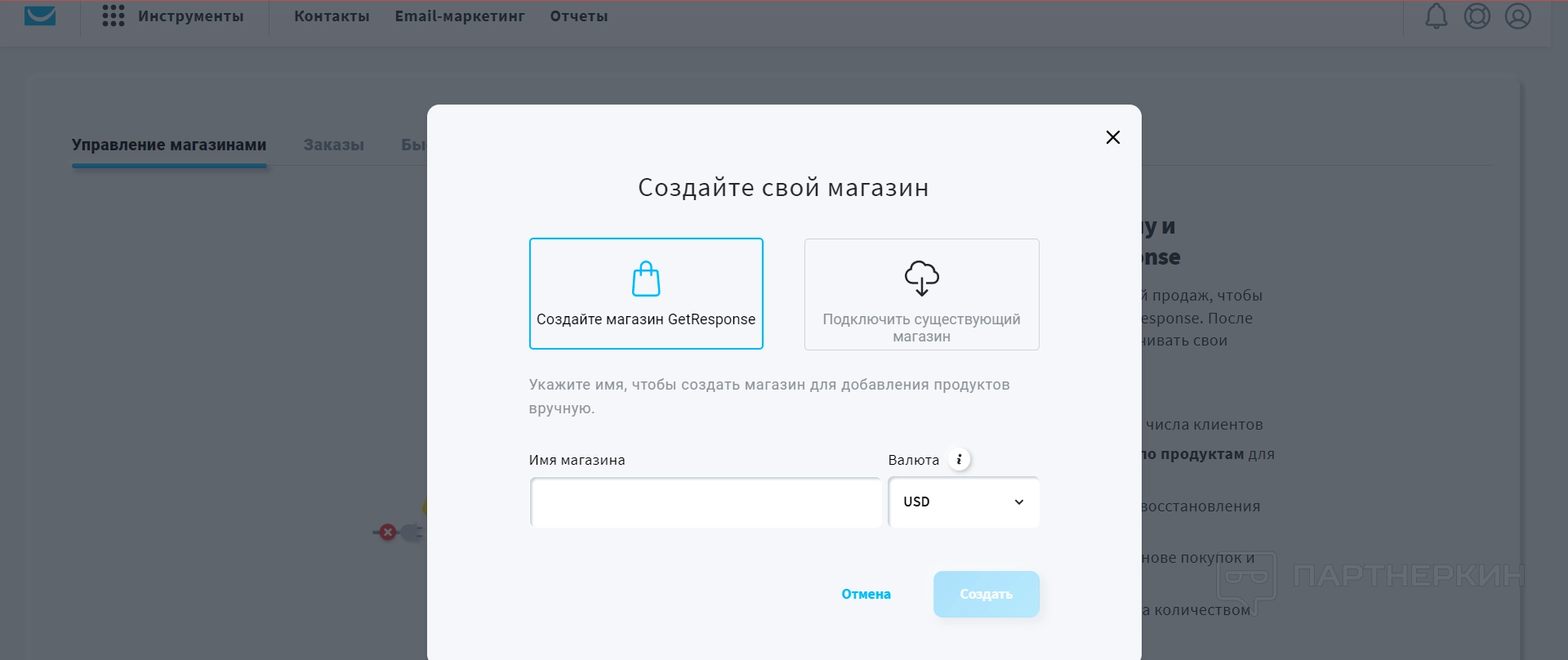Focus the Имя магазина input field

click(x=706, y=502)
